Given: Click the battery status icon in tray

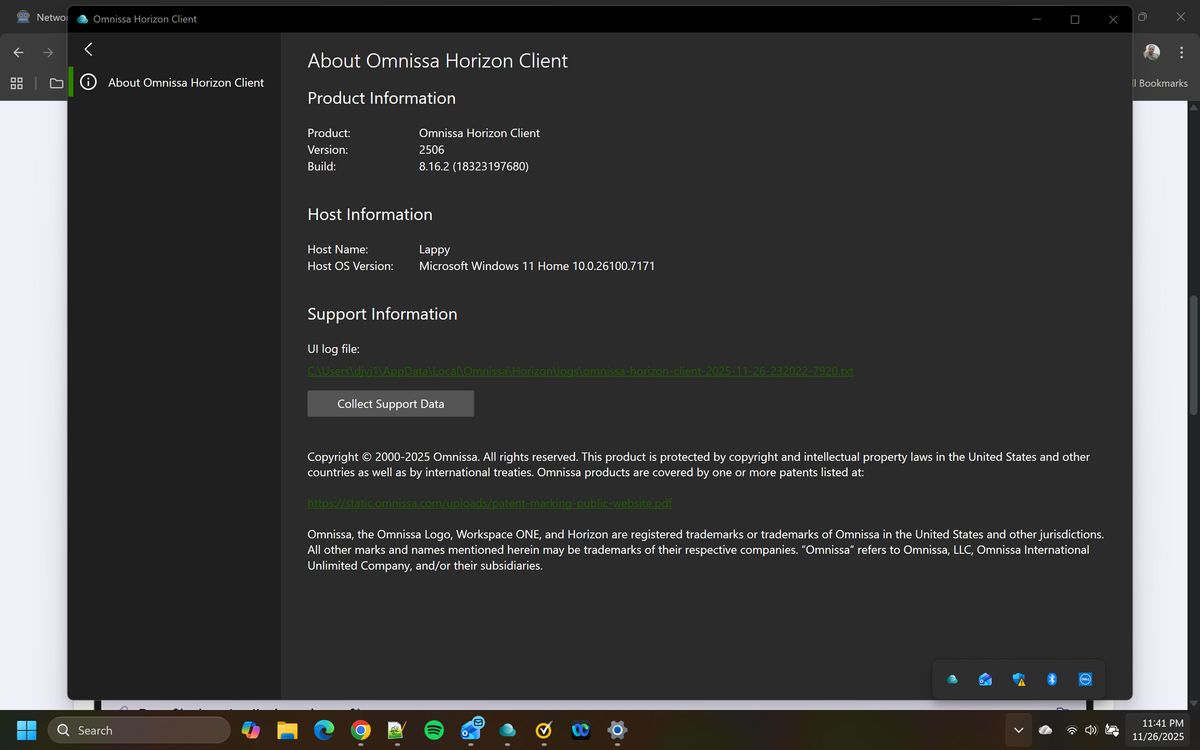Looking at the screenshot, I should point(1111,730).
